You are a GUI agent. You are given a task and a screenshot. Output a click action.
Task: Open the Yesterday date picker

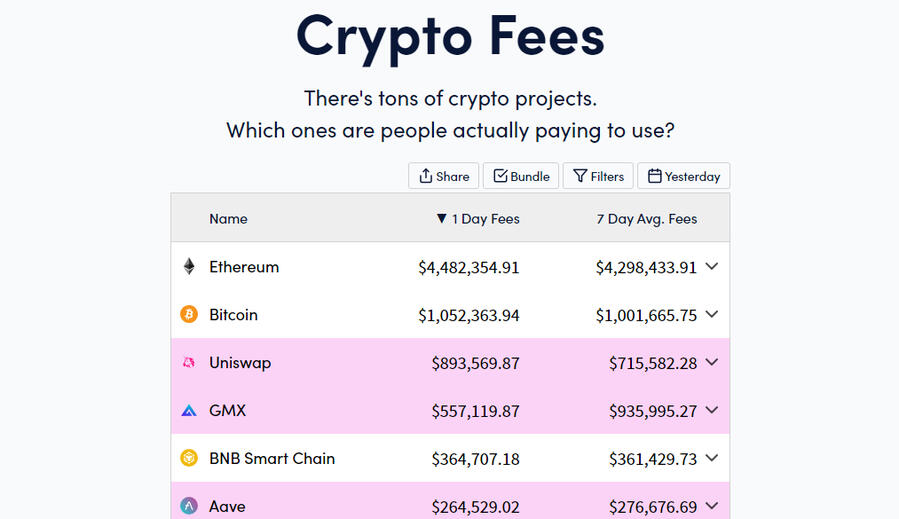[684, 176]
